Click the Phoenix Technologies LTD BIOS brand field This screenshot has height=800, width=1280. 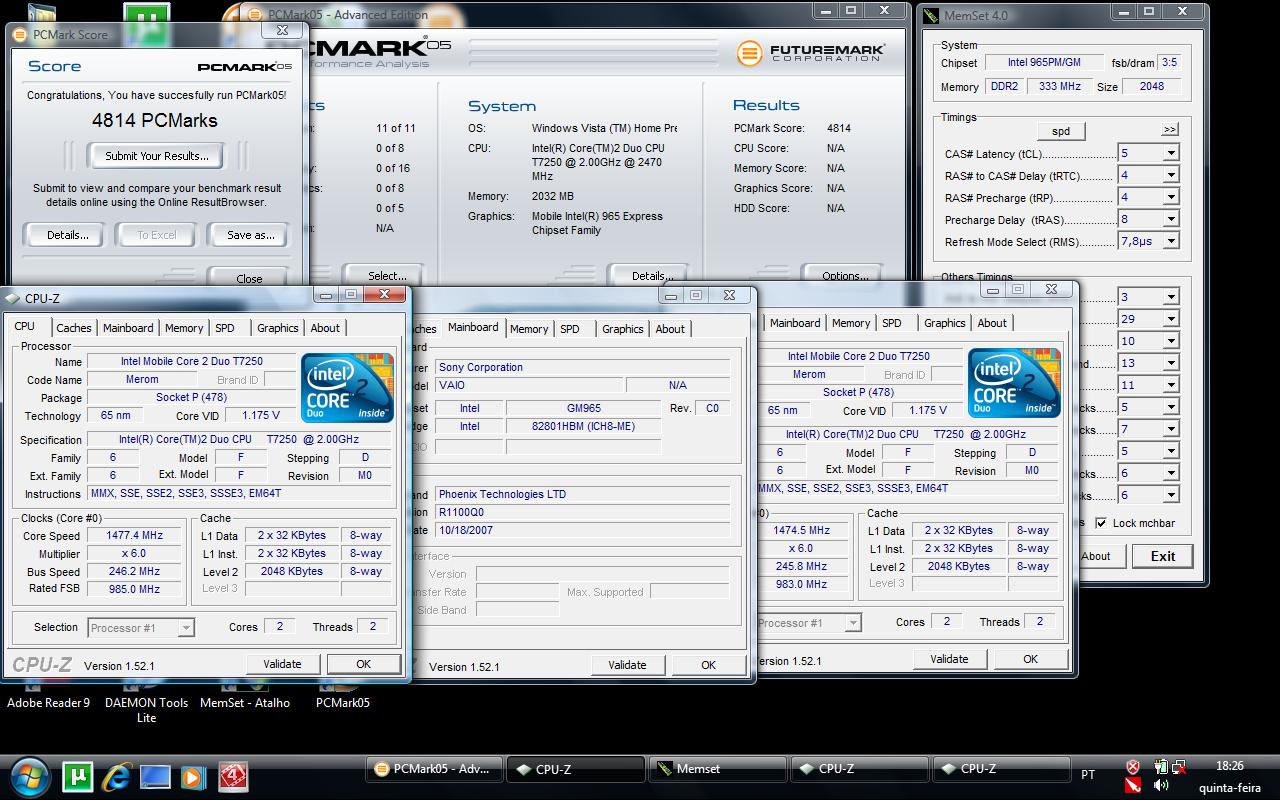pyautogui.click(x=582, y=494)
